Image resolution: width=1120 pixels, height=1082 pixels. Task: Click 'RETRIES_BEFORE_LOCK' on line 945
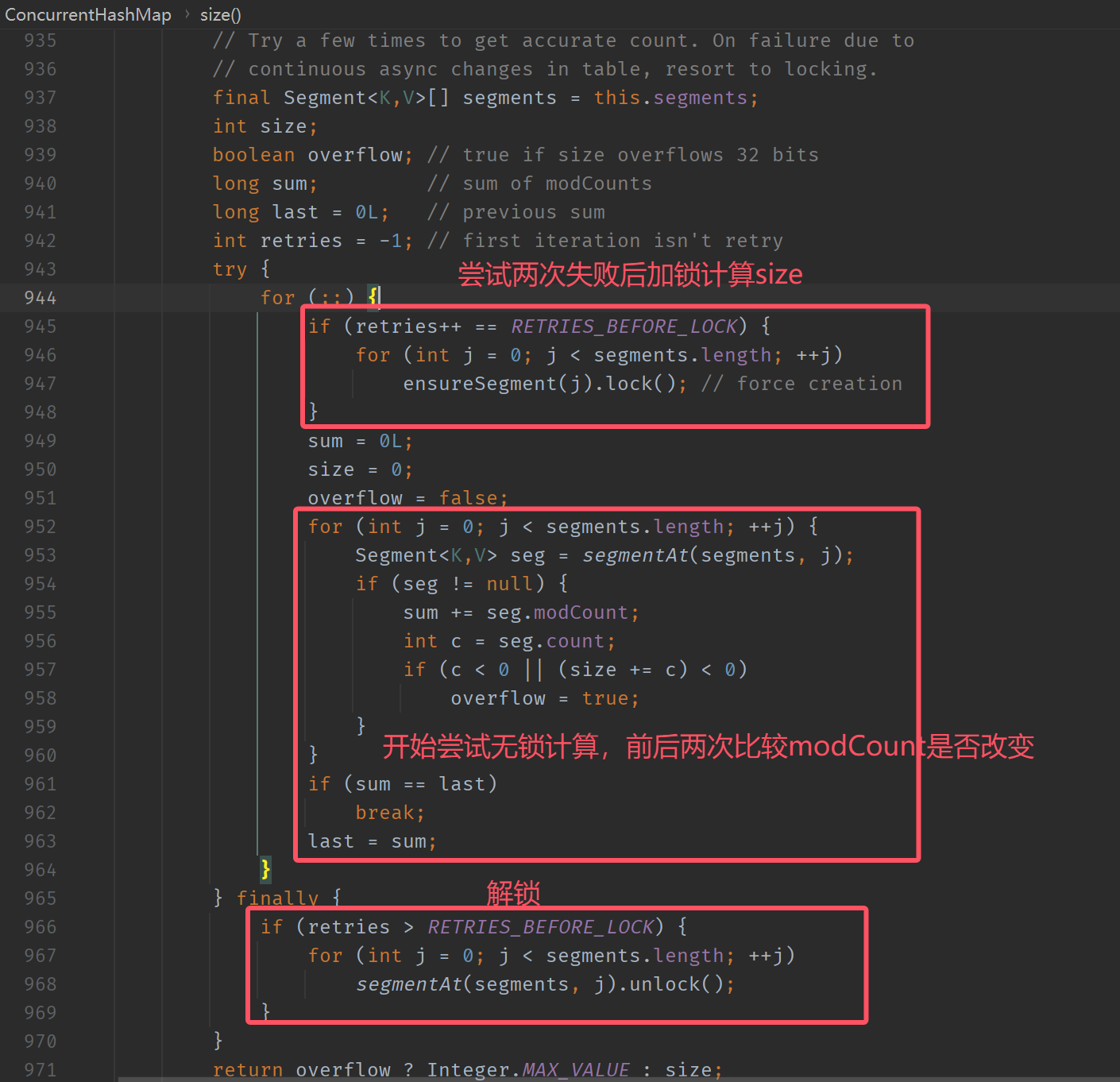(x=624, y=327)
